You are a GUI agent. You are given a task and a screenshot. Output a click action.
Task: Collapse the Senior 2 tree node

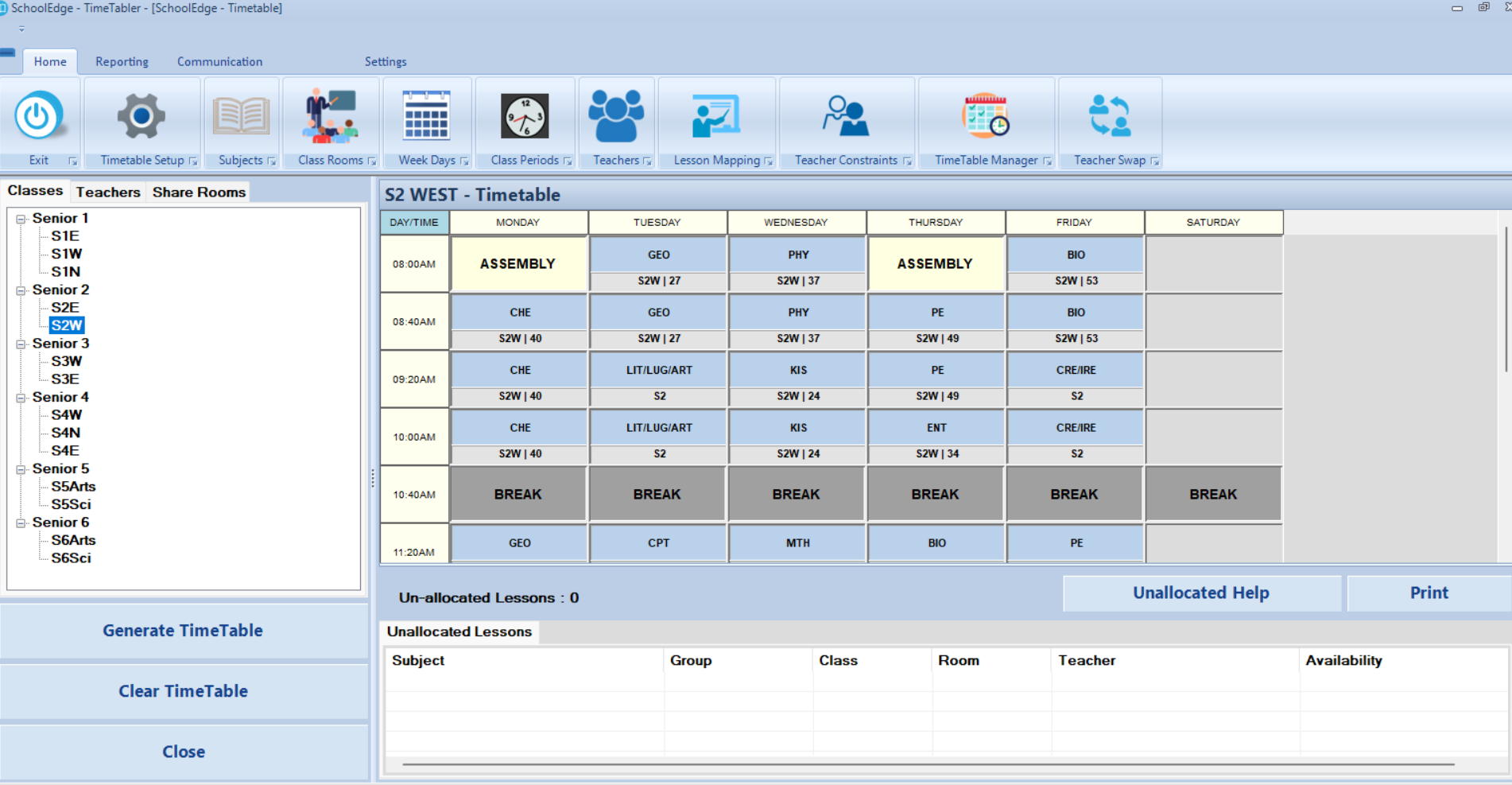[x=21, y=290]
